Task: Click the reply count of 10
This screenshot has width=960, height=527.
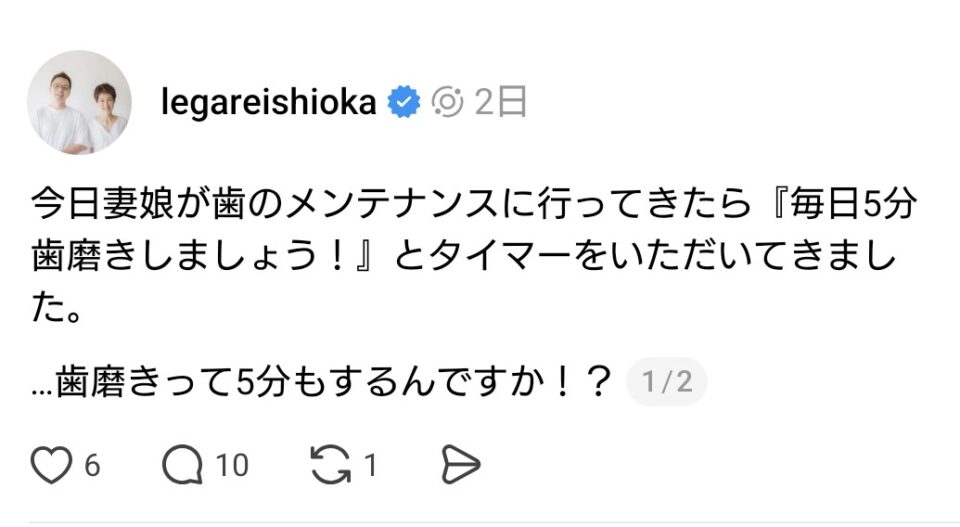Action: pos(232,465)
